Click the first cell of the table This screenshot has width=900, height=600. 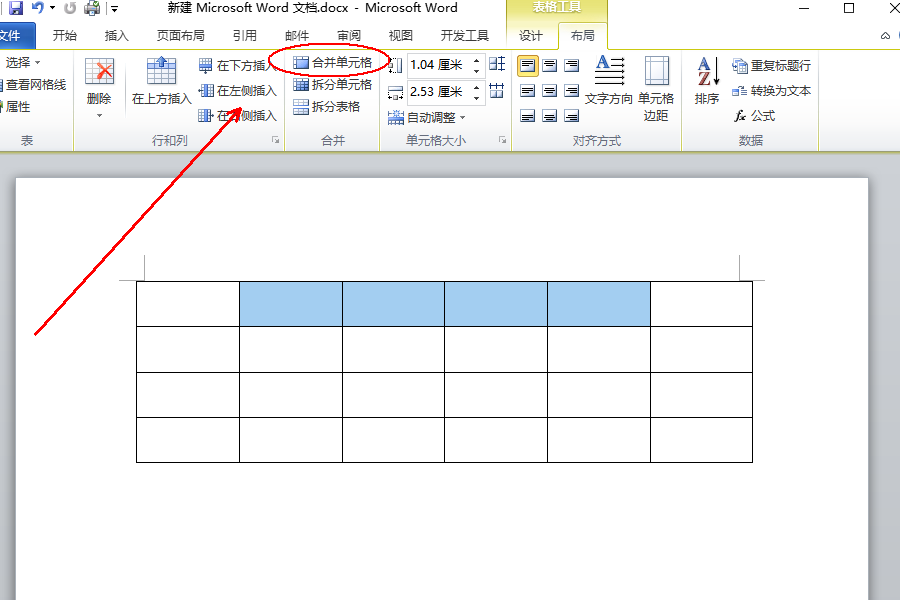[x=188, y=304]
